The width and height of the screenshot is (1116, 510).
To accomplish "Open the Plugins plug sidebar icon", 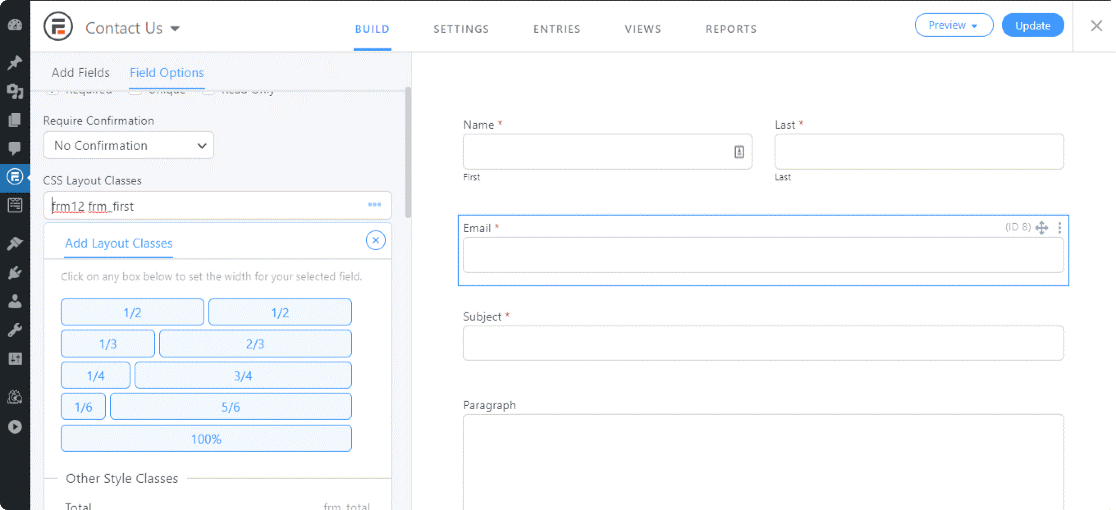I will pyautogui.click(x=14, y=272).
